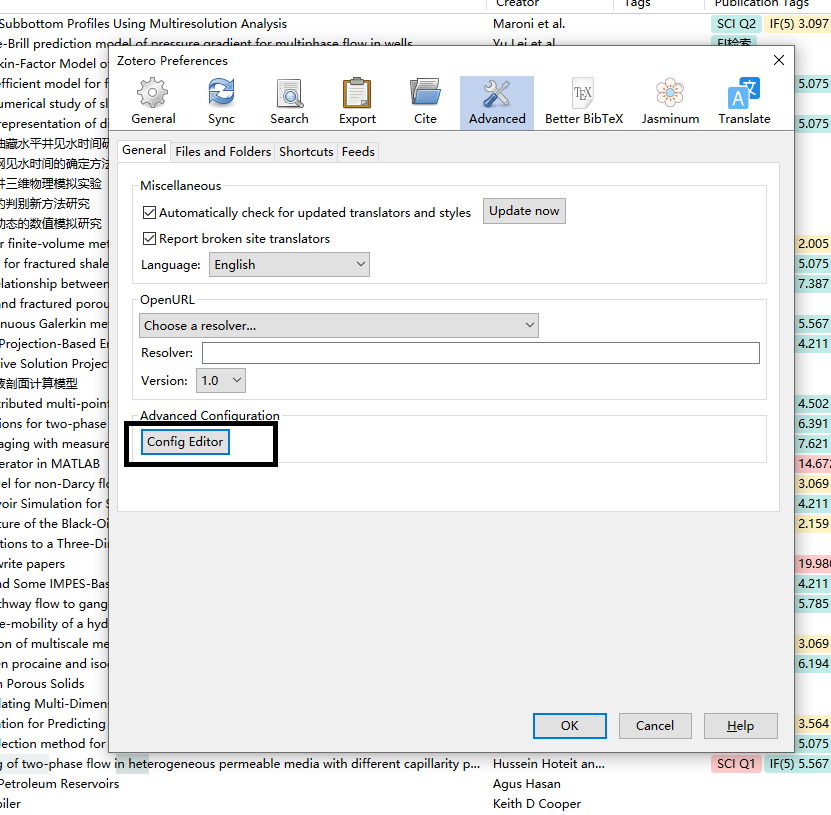Focus the Resolver text field

(x=481, y=353)
